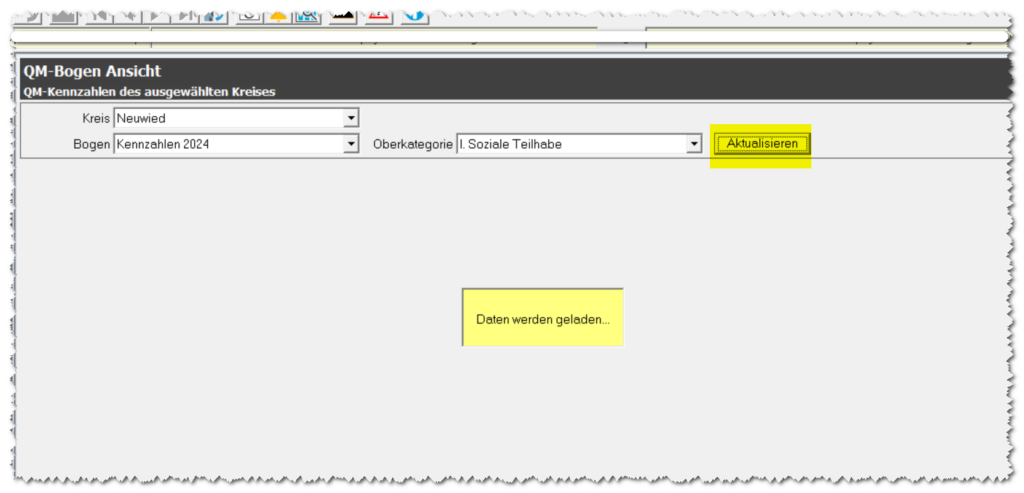Click the 'QM-Kennzahlen des ausgewählten Kreises' subtitle

coord(149,92)
